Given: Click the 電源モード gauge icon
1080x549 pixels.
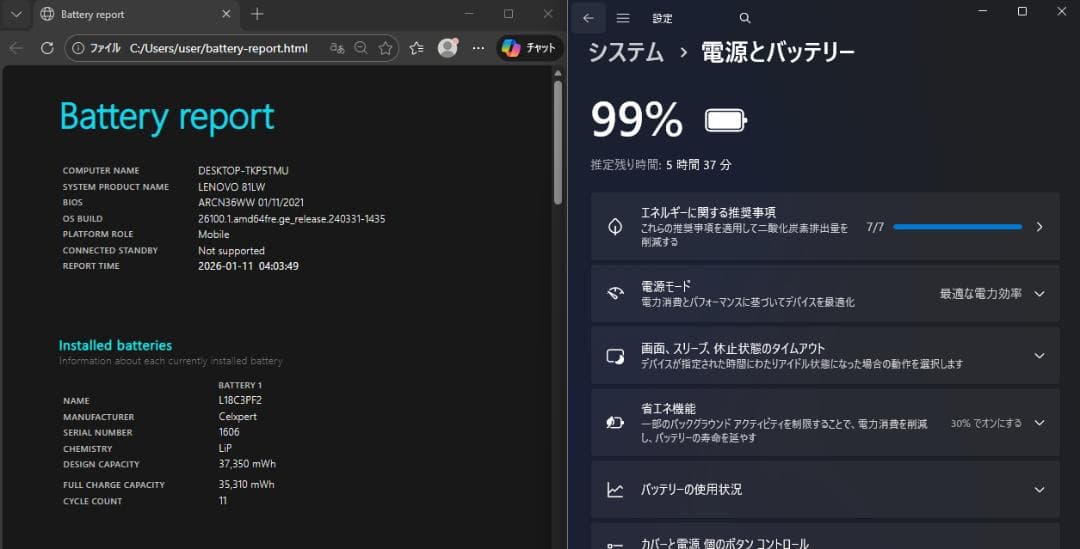Looking at the screenshot, I should click(x=615, y=293).
